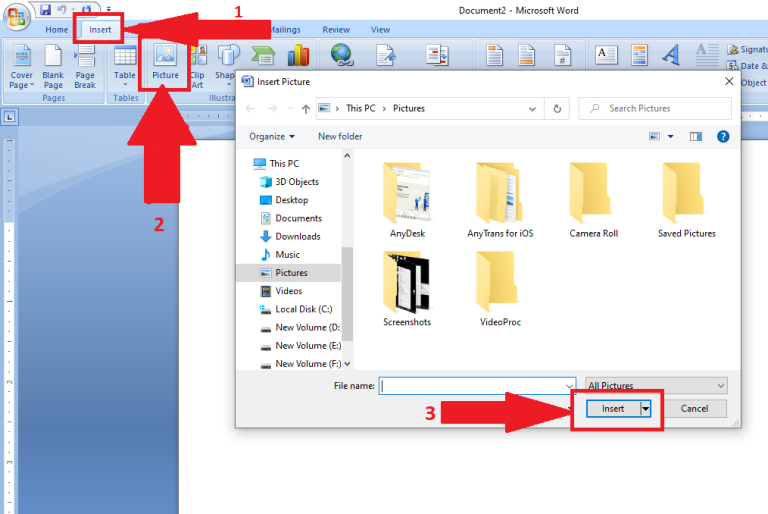Go up one folder level

click(306, 108)
